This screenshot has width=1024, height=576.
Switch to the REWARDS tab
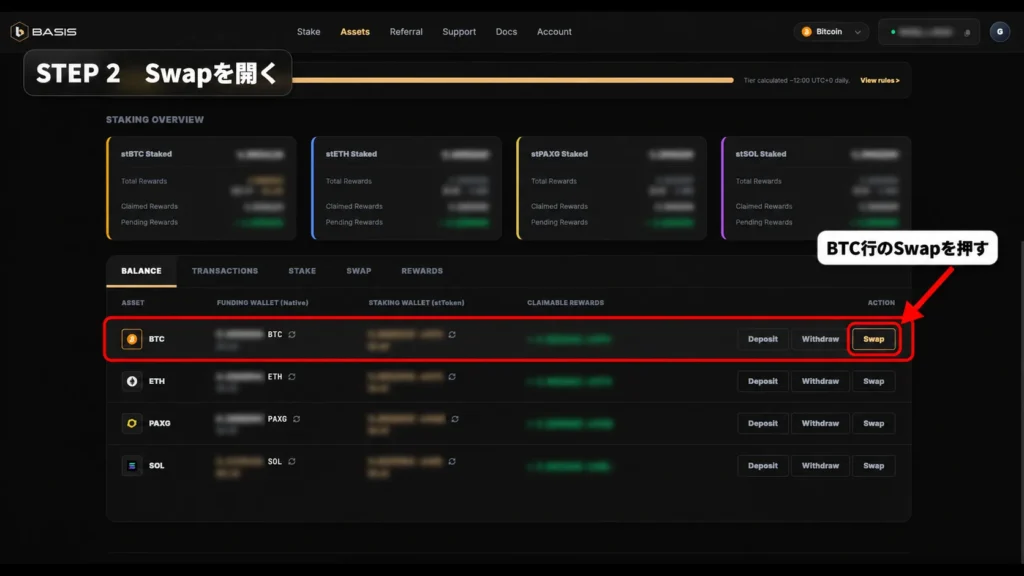(x=422, y=271)
